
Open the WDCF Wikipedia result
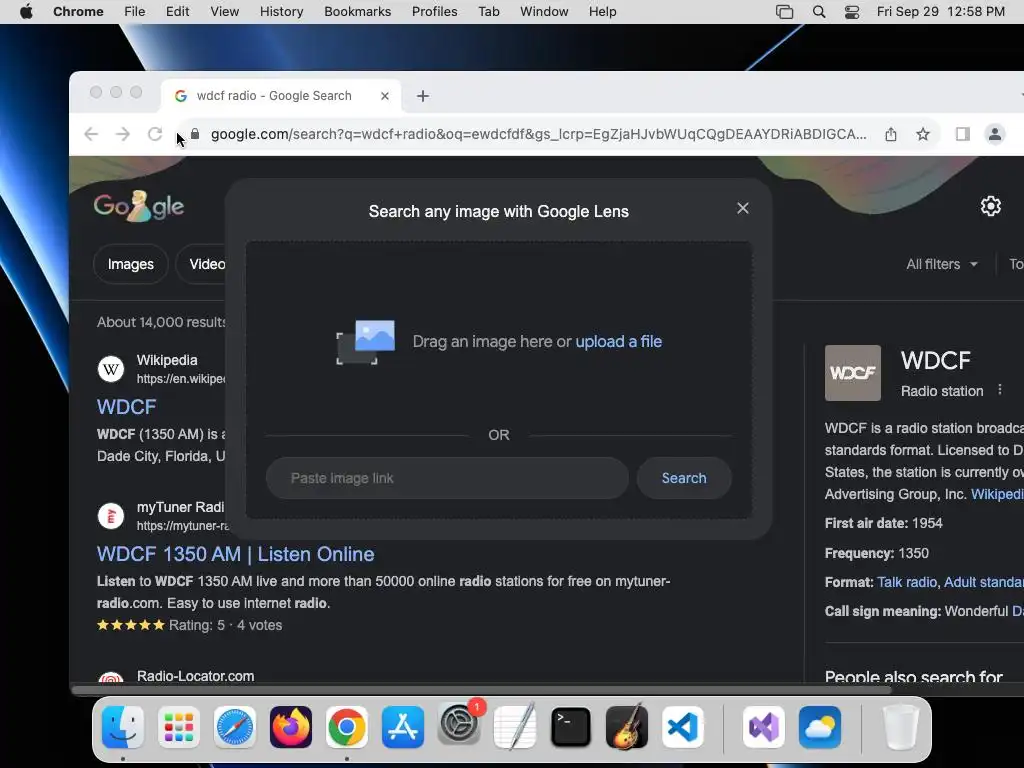tap(127, 407)
